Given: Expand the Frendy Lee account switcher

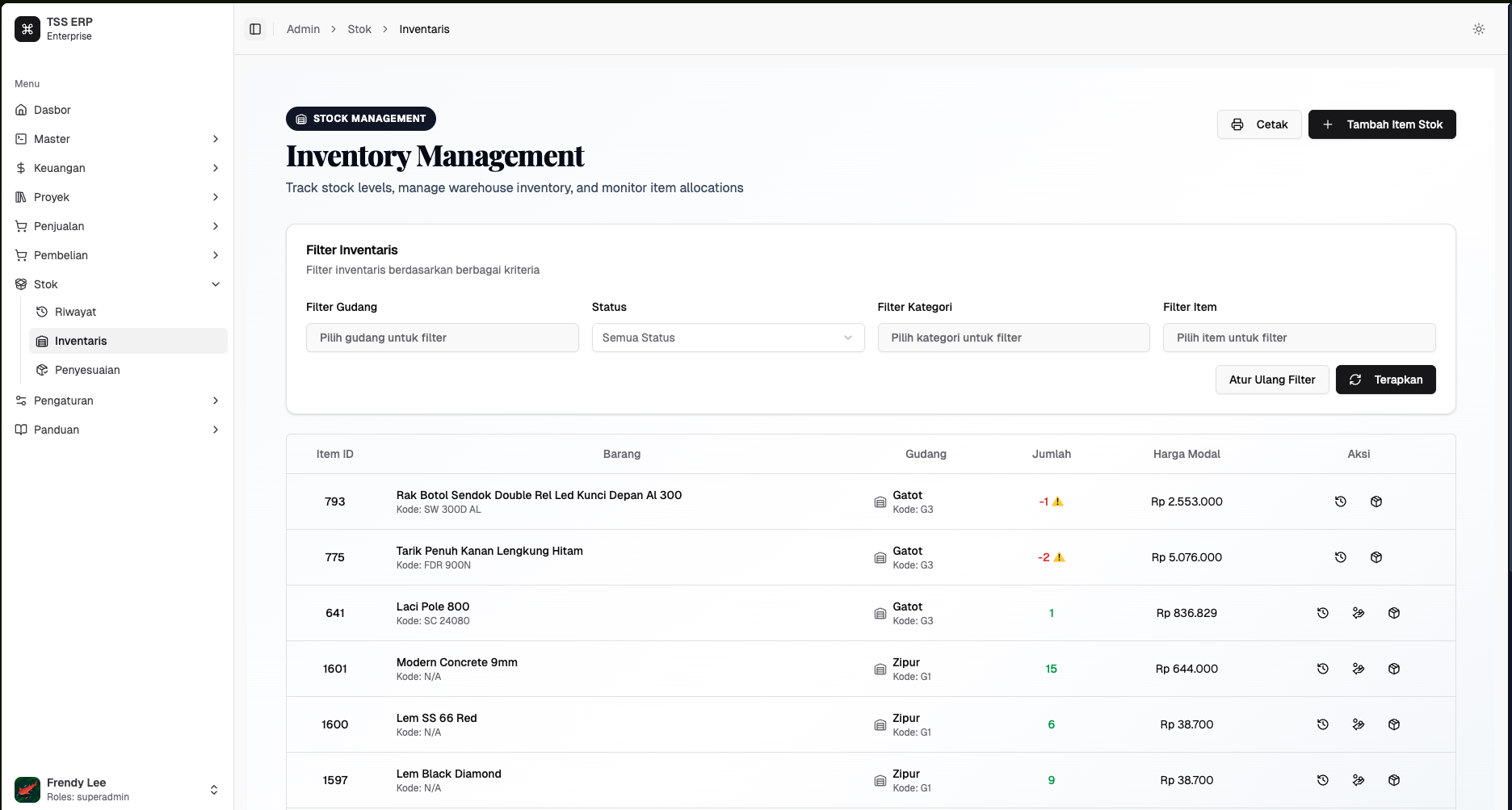Looking at the screenshot, I should tap(214, 789).
